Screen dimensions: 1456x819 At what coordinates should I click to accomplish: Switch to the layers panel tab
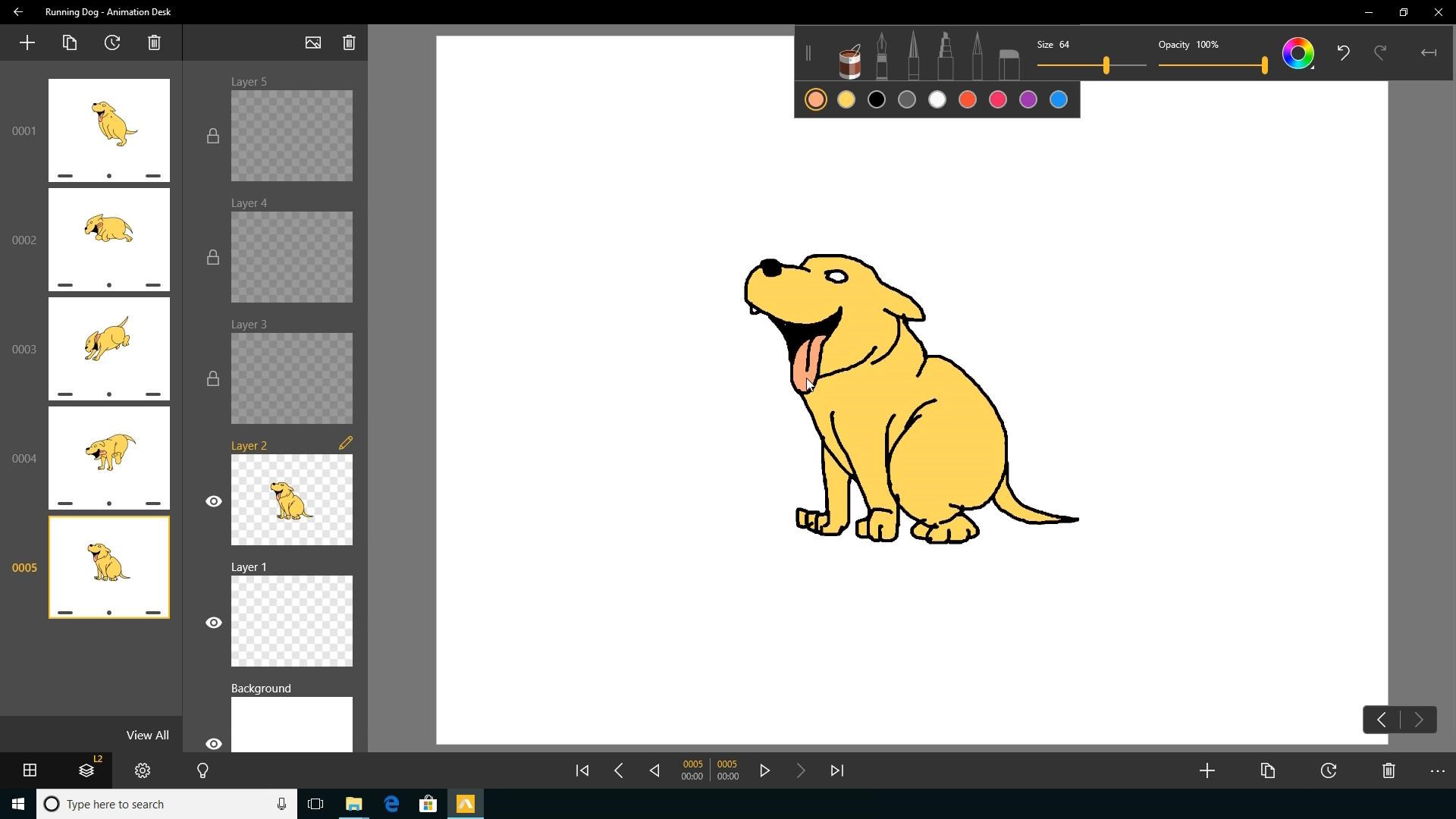[x=86, y=770]
